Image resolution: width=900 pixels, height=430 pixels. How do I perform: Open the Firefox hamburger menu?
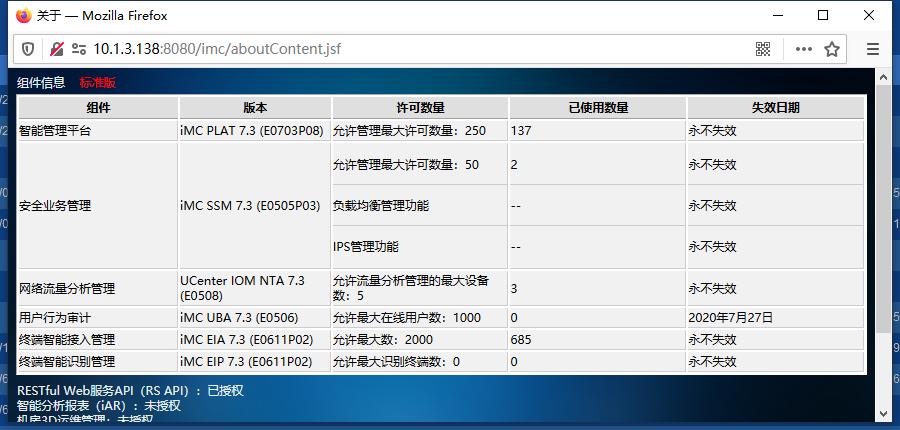click(873, 49)
